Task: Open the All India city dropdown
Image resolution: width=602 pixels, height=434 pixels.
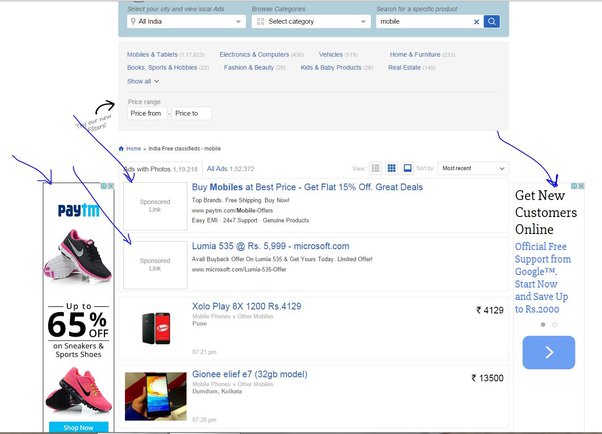Action: pyautogui.click(x=186, y=22)
